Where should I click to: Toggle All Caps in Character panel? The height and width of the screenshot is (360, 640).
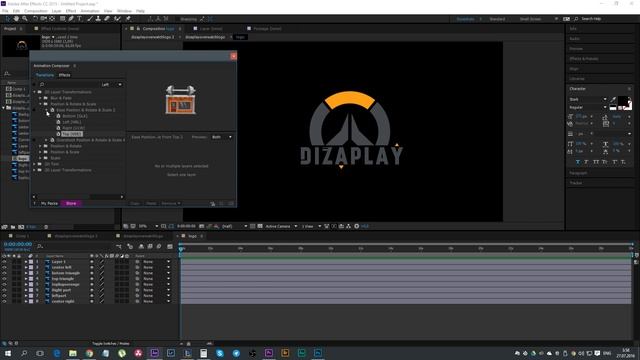596,162
